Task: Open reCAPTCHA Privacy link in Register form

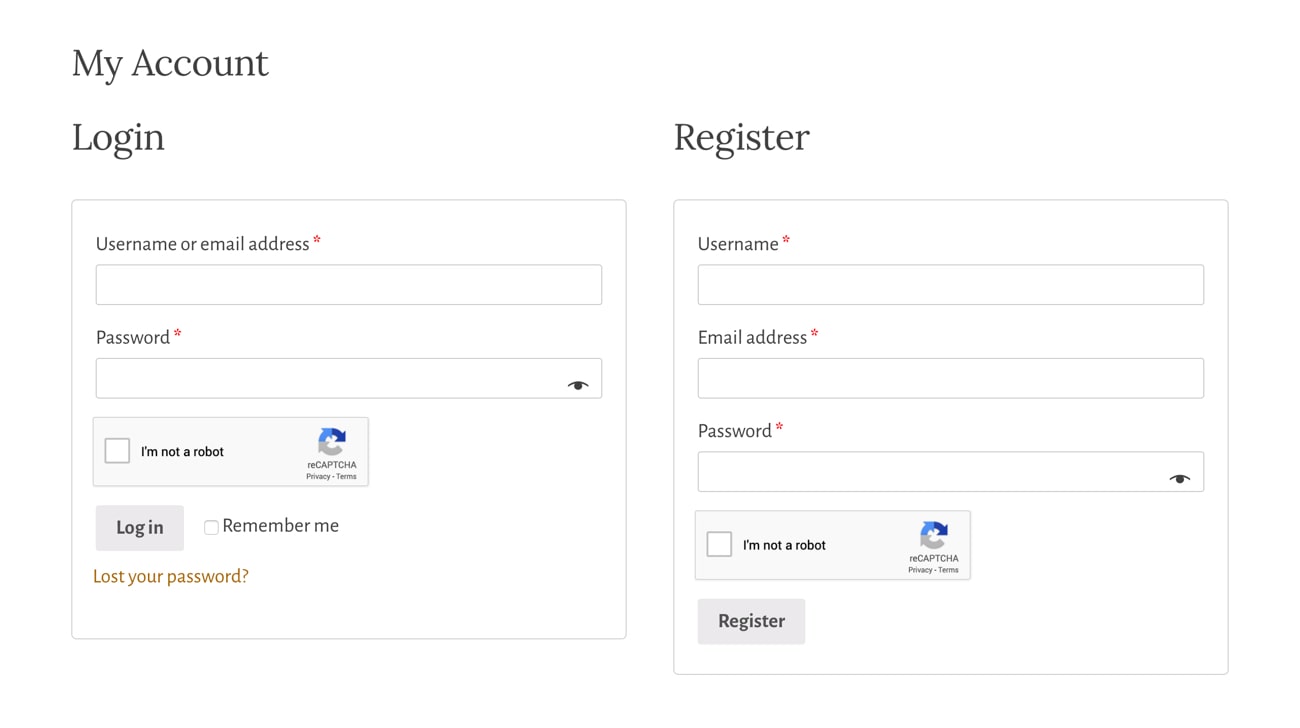Action: tap(920, 570)
